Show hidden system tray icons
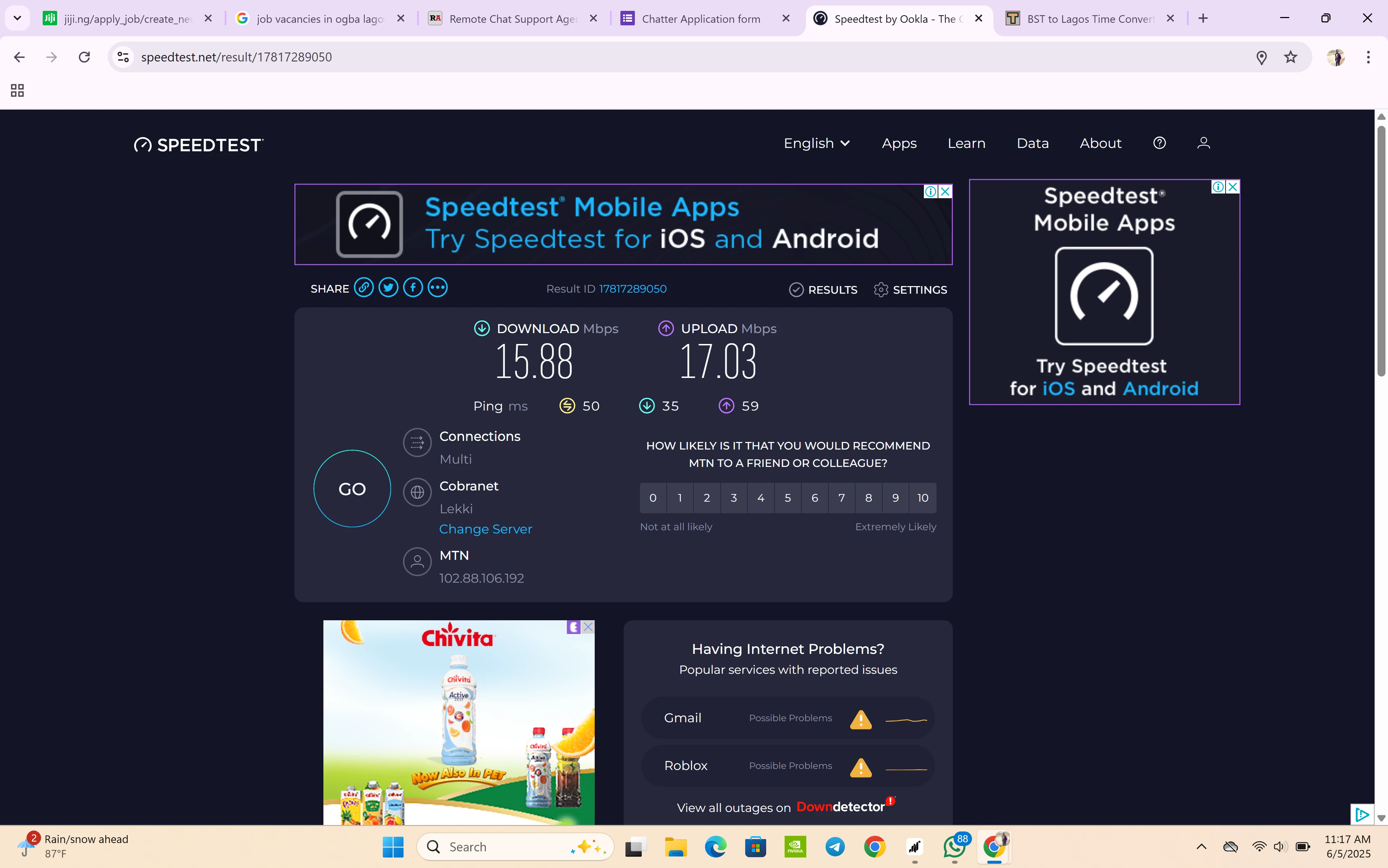The height and width of the screenshot is (868, 1388). [x=1201, y=847]
